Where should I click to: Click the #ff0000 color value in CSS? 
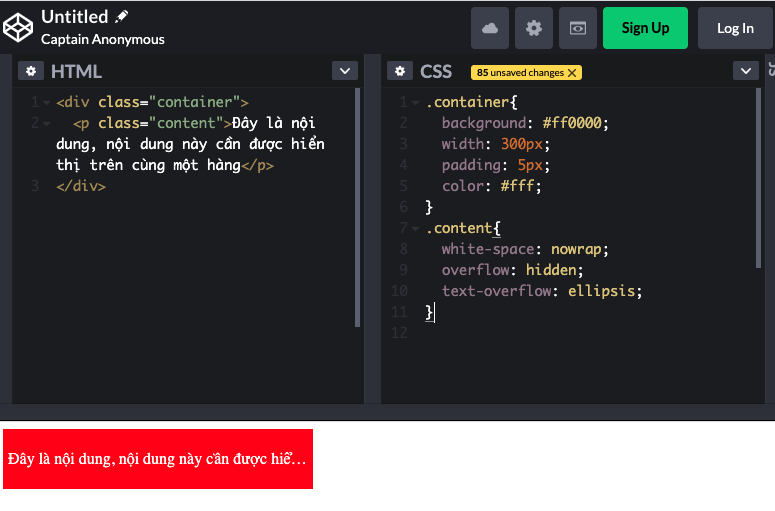tap(575, 123)
